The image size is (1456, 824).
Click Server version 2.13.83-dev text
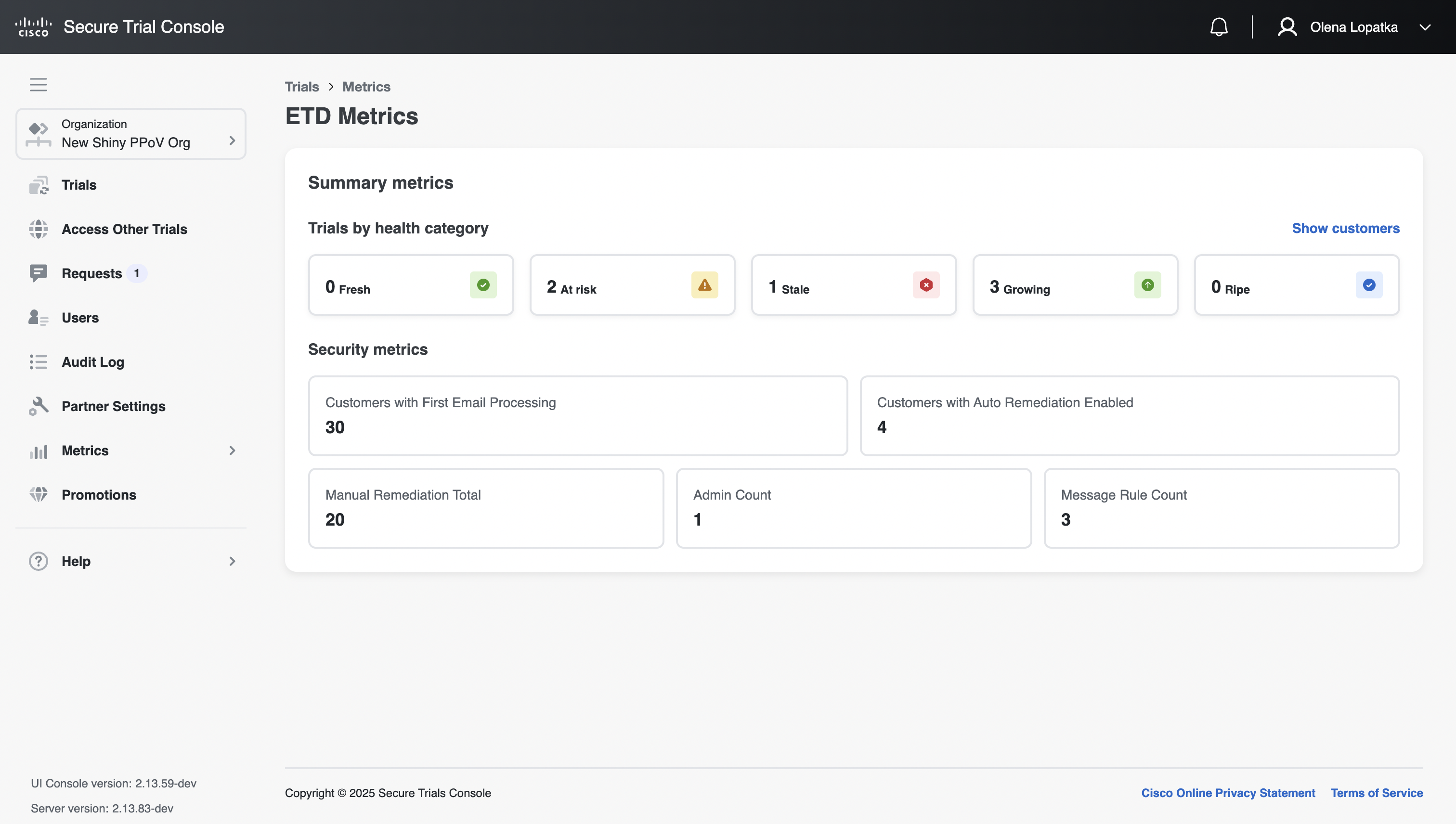102,808
